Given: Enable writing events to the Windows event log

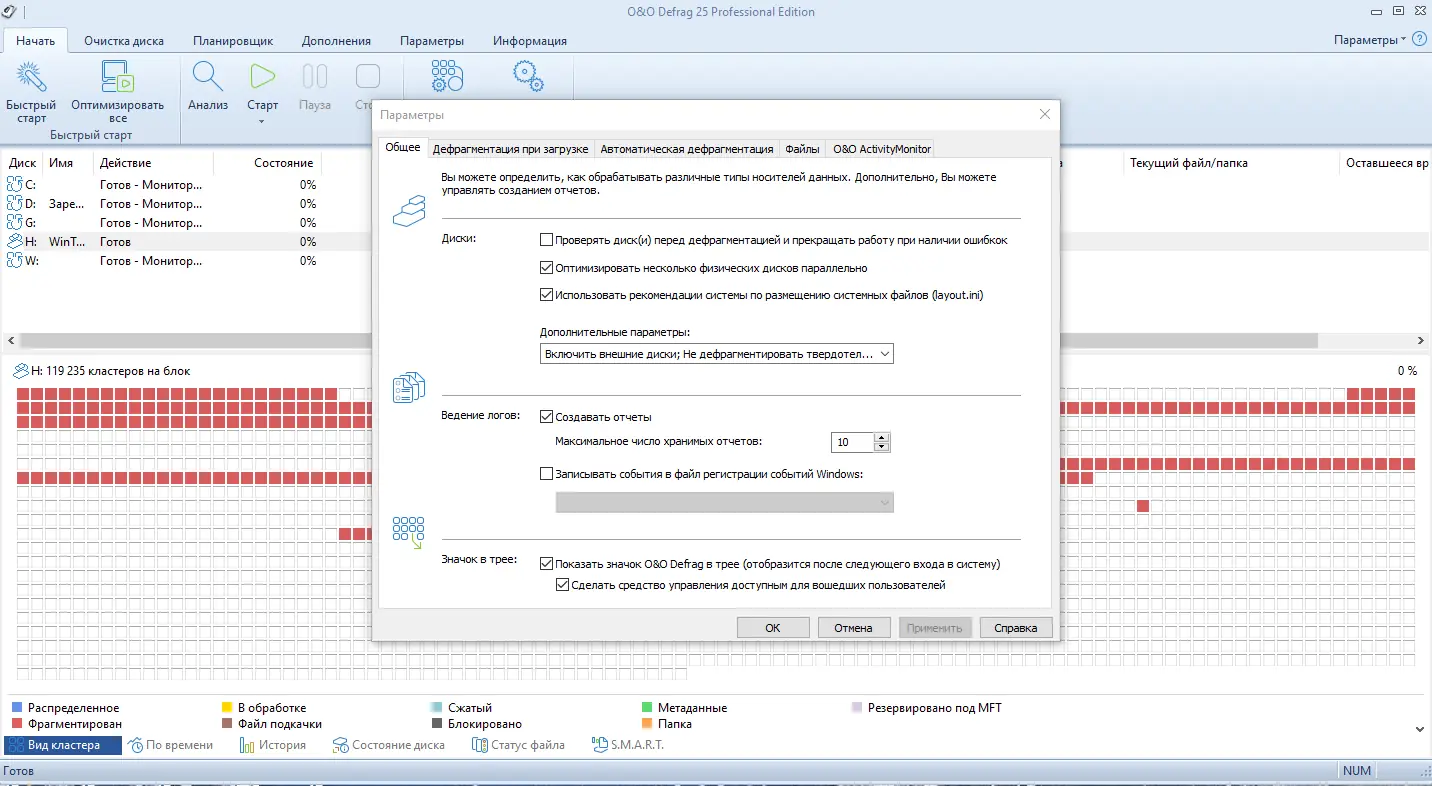Looking at the screenshot, I should (546, 474).
